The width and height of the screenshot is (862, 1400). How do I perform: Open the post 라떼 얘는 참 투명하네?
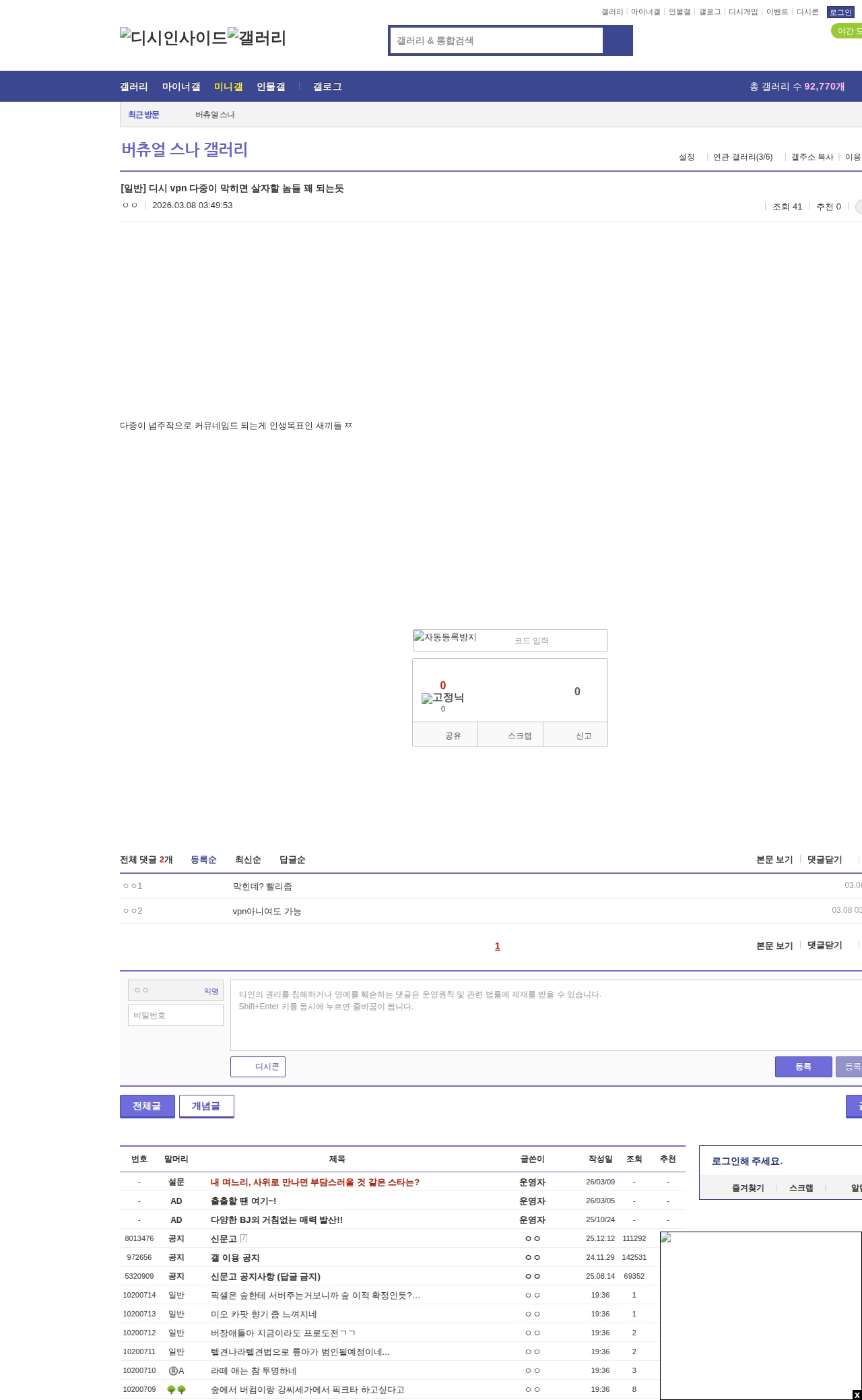(x=254, y=1370)
